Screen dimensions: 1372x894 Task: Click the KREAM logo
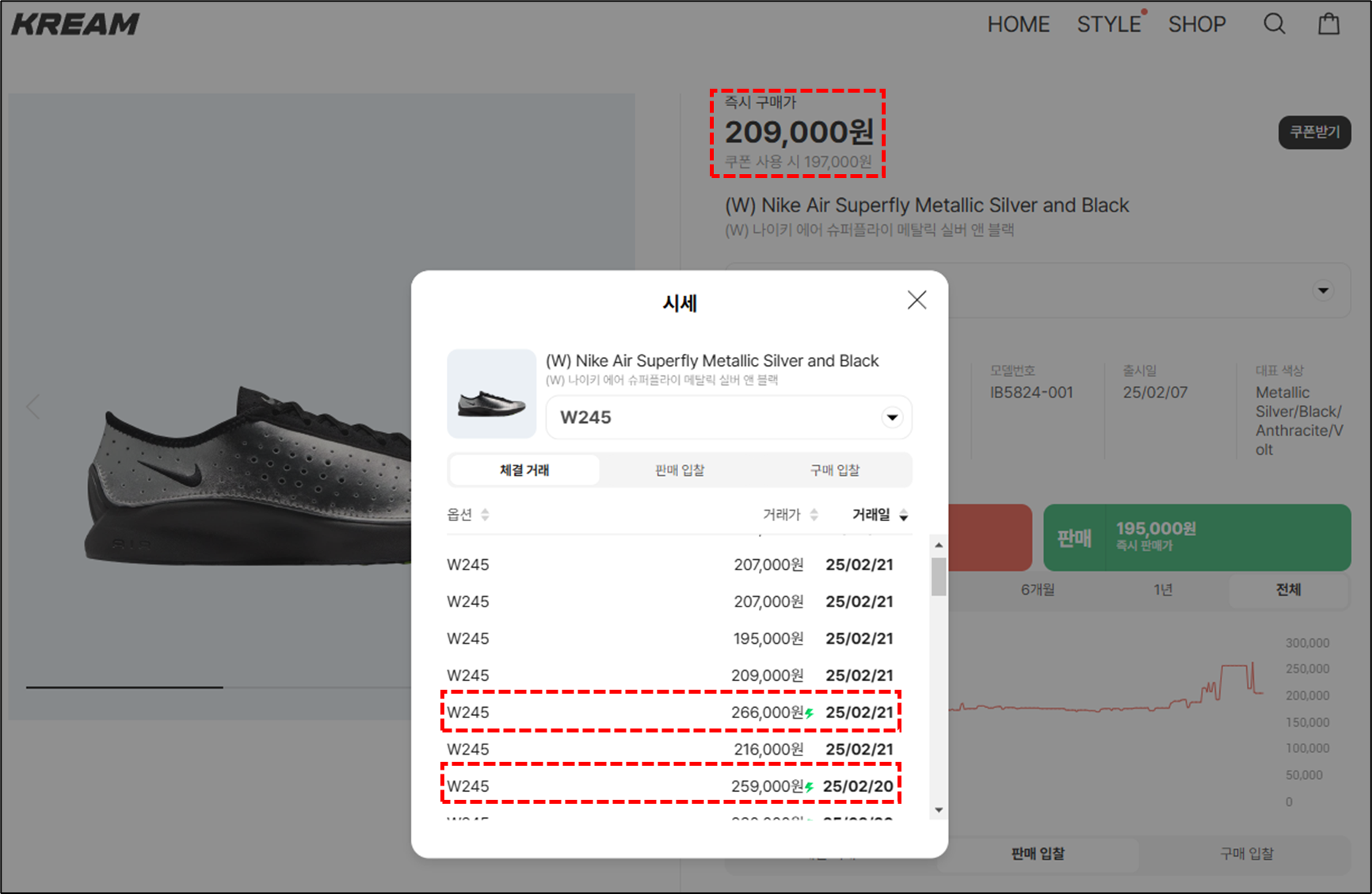(x=75, y=24)
